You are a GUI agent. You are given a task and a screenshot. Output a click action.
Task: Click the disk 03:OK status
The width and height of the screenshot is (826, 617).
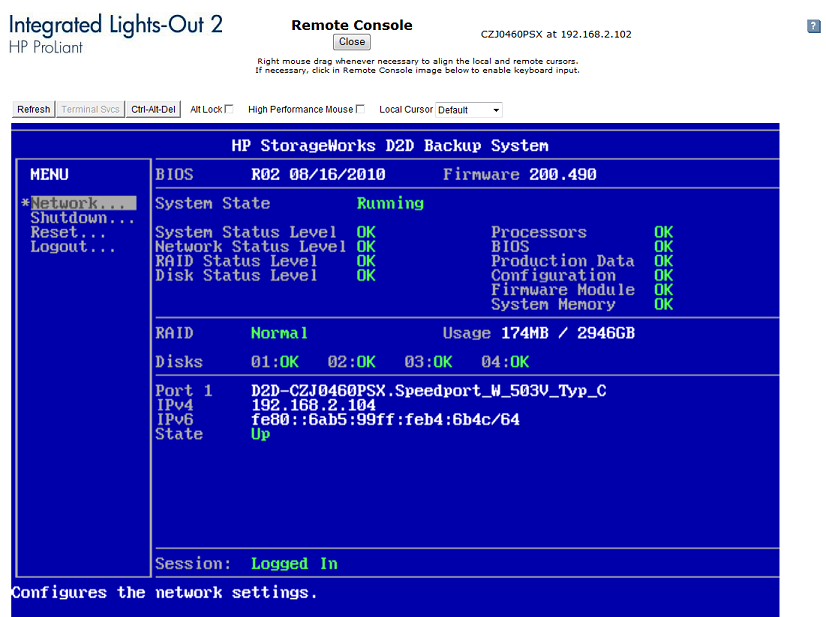click(x=428, y=362)
